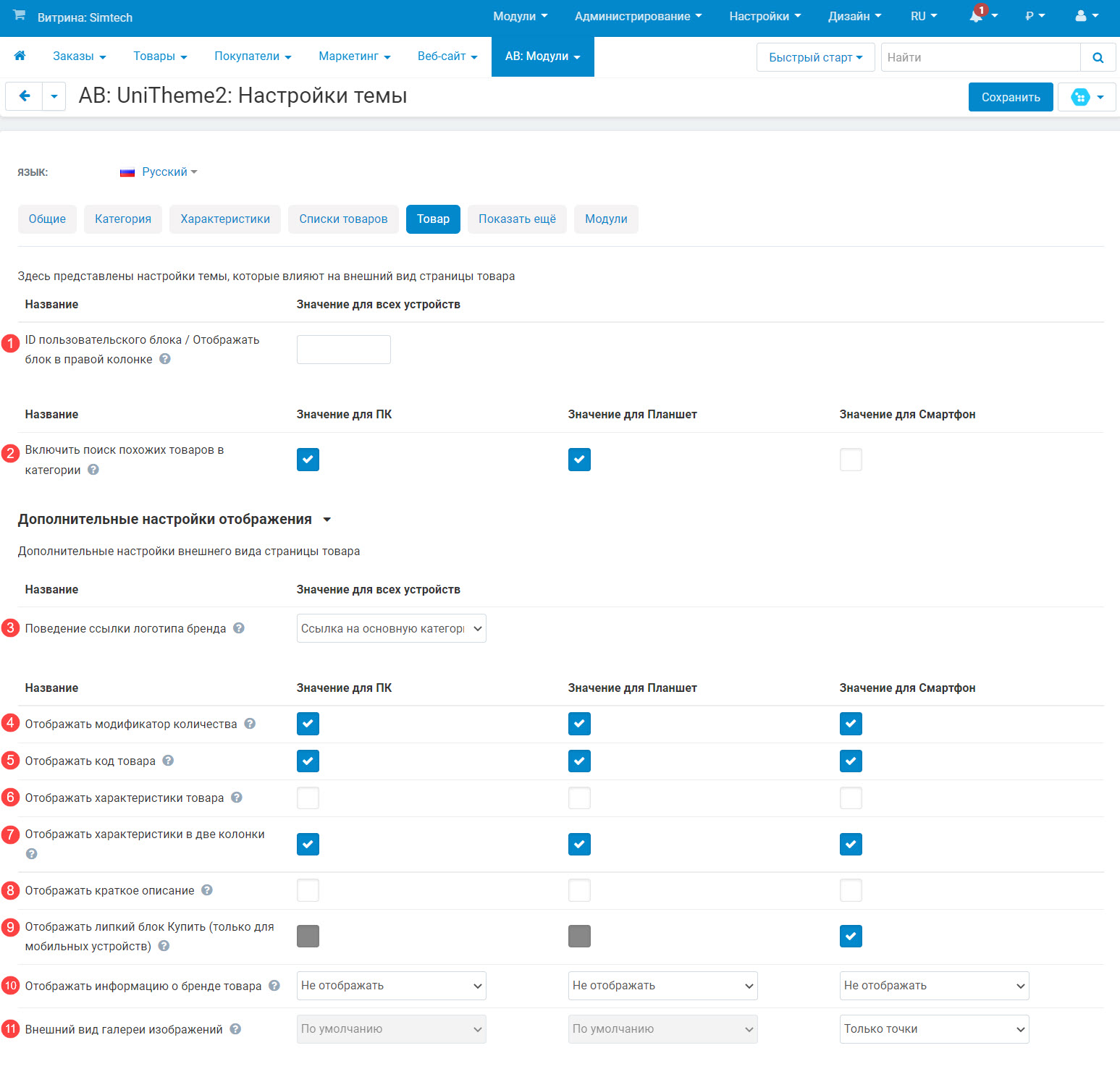The image size is (1120, 1082).
Task: Open the Модули top menu
Action: pyautogui.click(x=521, y=16)
